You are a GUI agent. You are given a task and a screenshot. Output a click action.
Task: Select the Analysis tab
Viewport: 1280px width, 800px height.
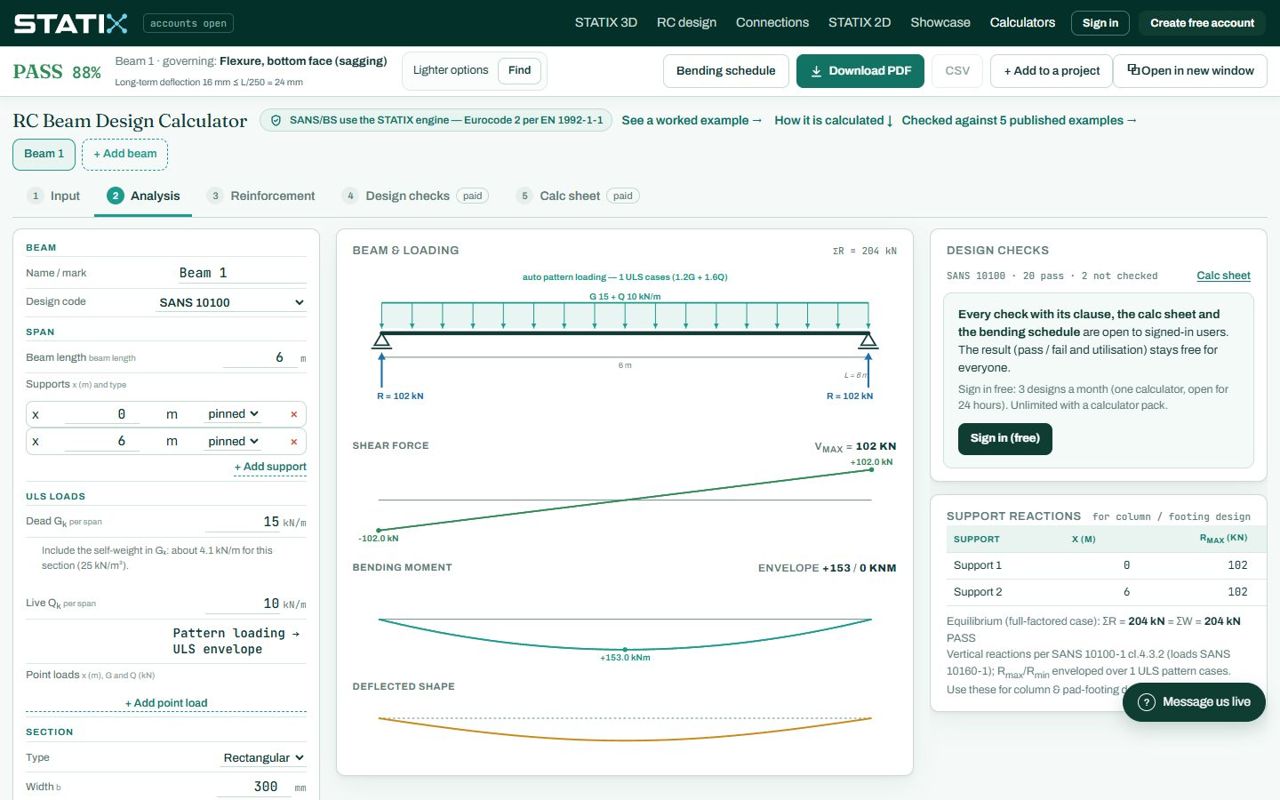tap(143, 196)
